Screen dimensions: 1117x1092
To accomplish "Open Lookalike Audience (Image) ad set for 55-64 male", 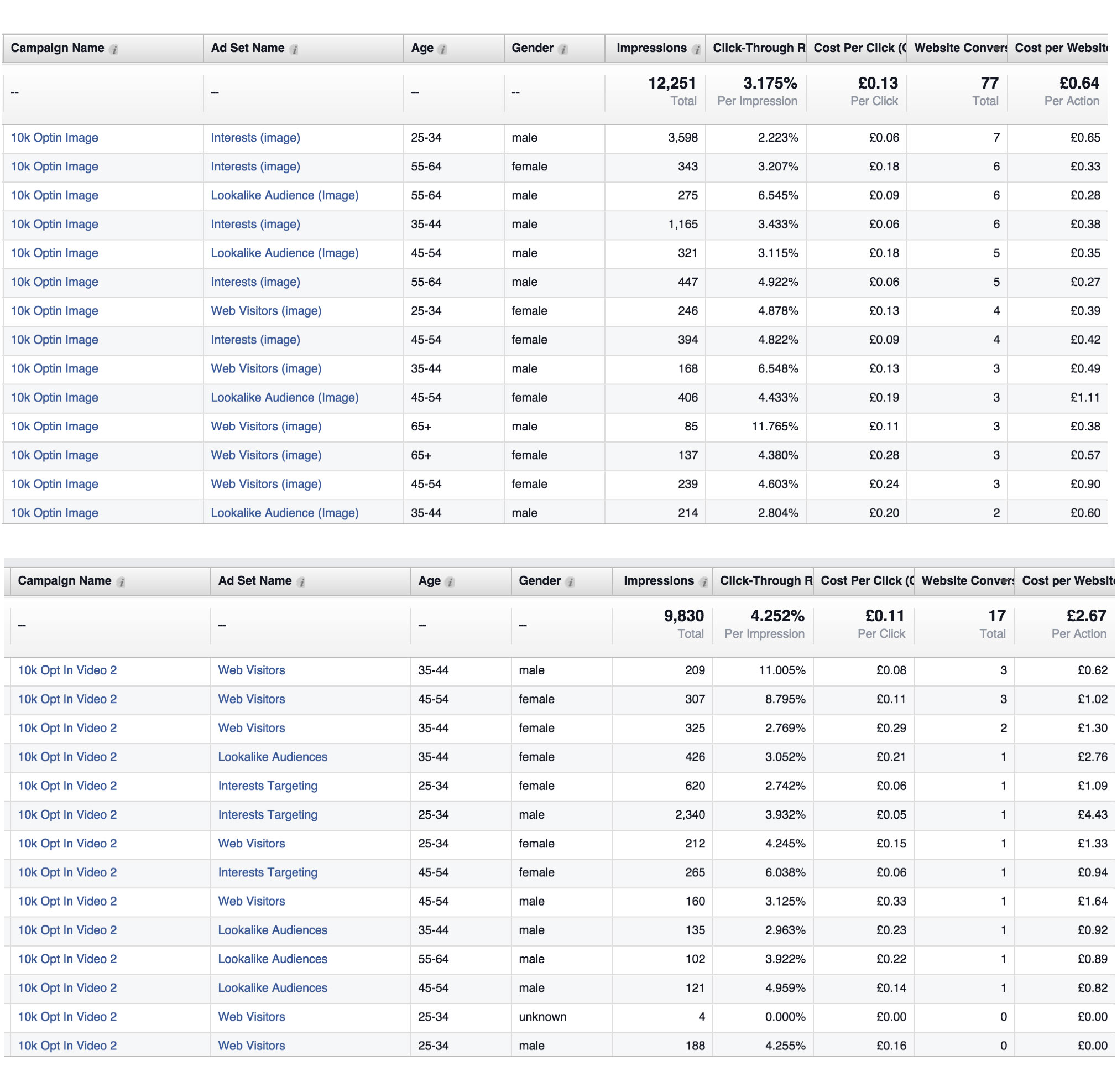I will [284, 196].
